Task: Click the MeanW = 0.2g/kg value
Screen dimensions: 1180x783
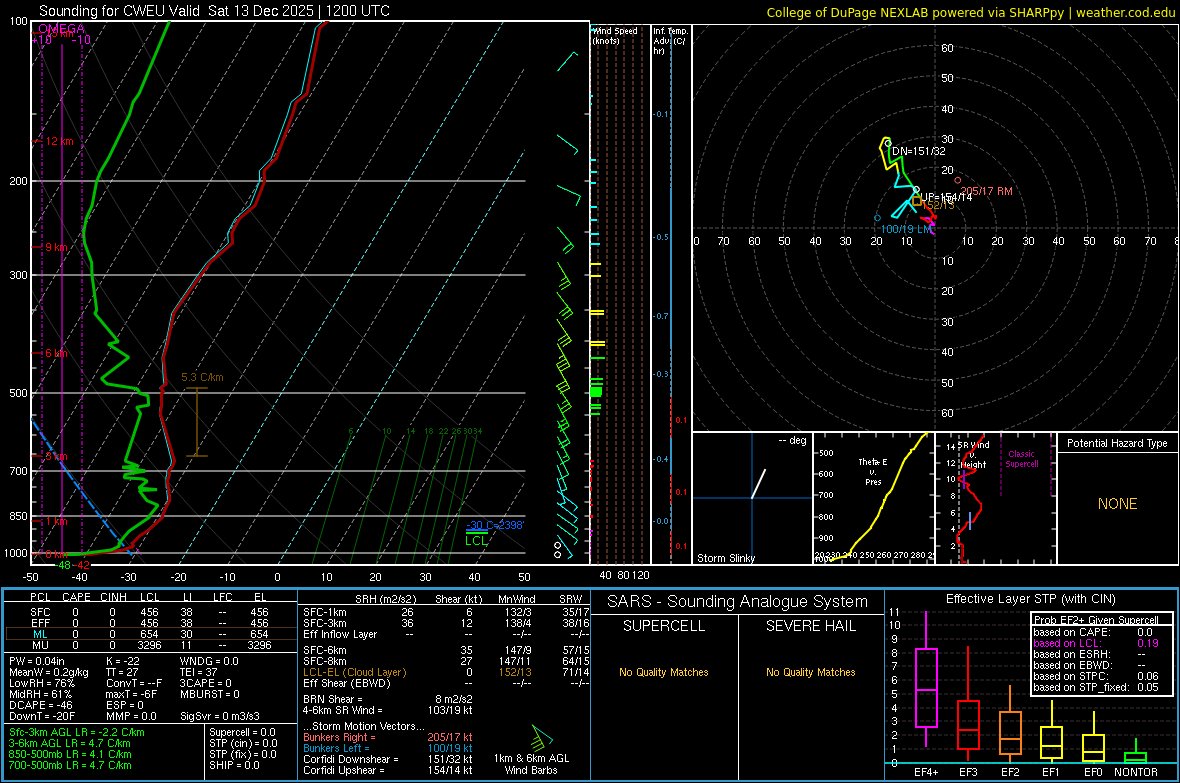Action: coord(48,672)
